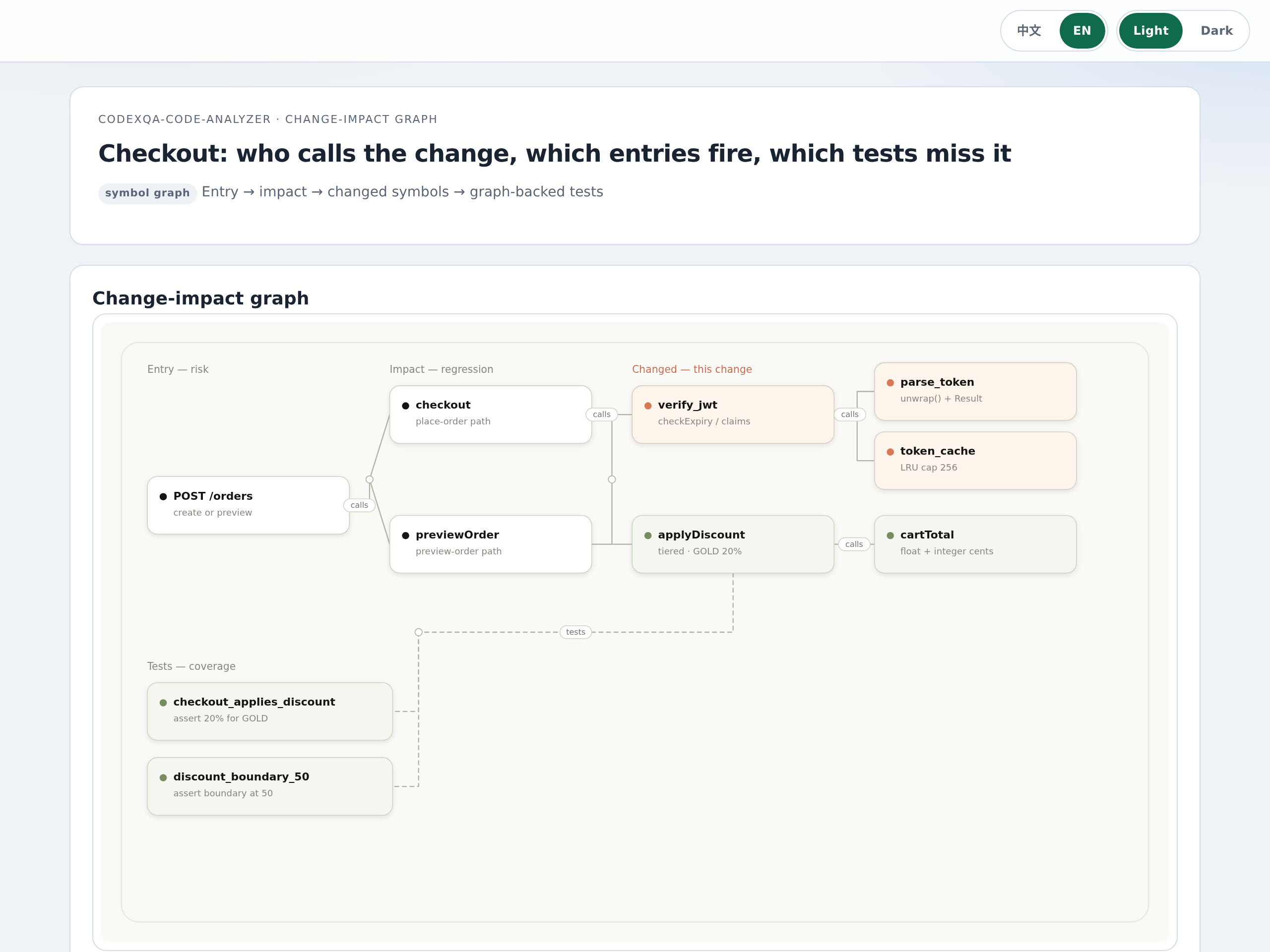Viewport: 1270px width, 952px height.
Task: Switch language to 中文
Action: (x=1029, y=30)
